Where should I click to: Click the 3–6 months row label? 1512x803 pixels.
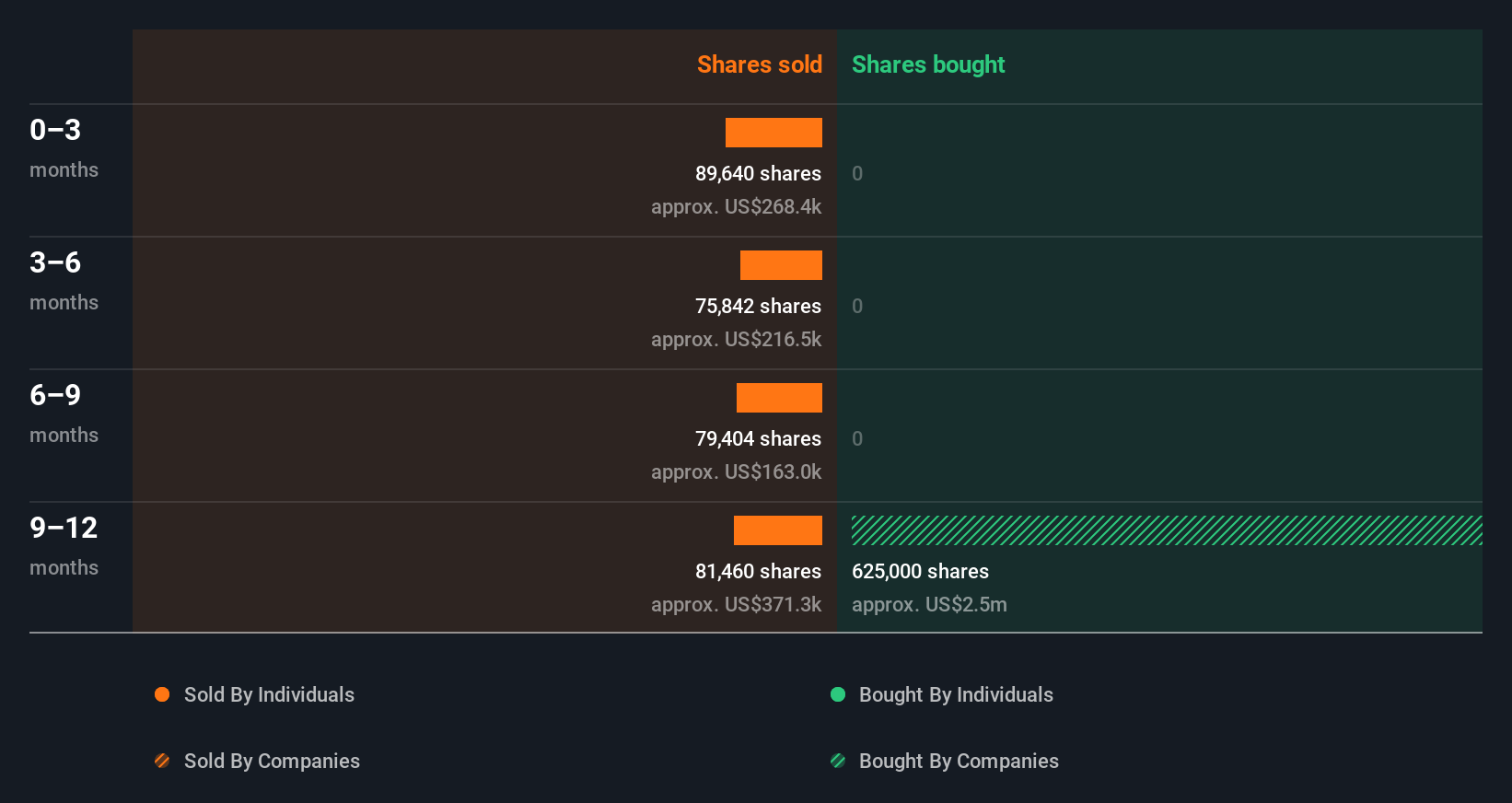(x=64, y=280)
